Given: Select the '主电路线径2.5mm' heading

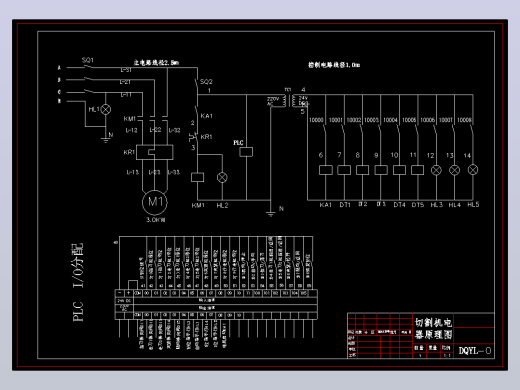Looking at the screenshot, I should [x=156, y=62].
